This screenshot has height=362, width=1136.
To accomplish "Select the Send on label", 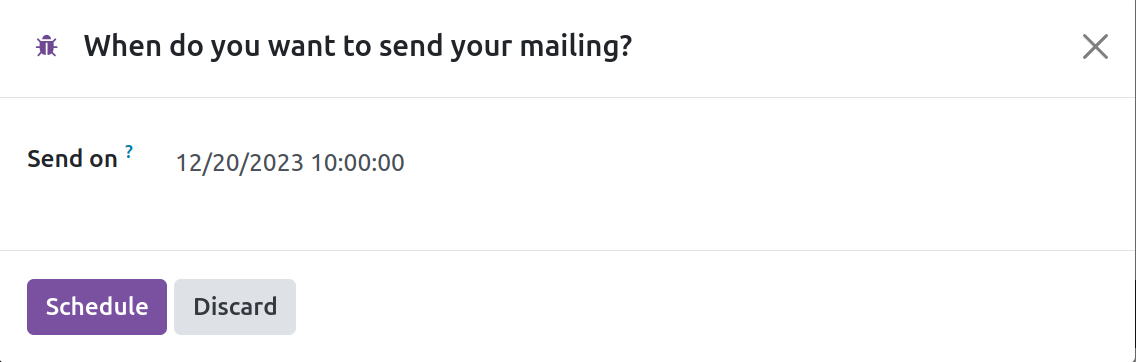I will 72,159.
